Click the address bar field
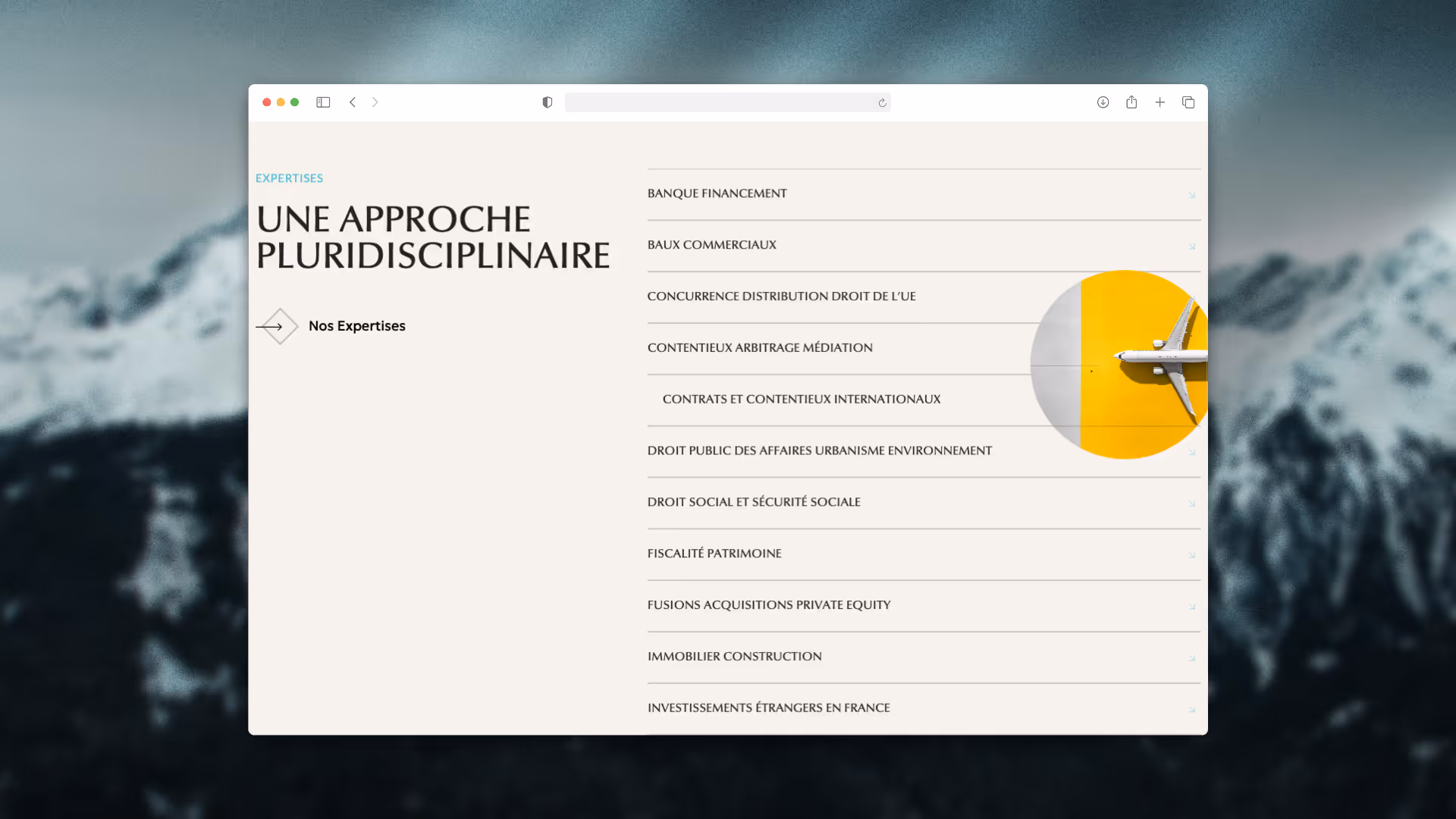1456x819 pixels. 727,102
